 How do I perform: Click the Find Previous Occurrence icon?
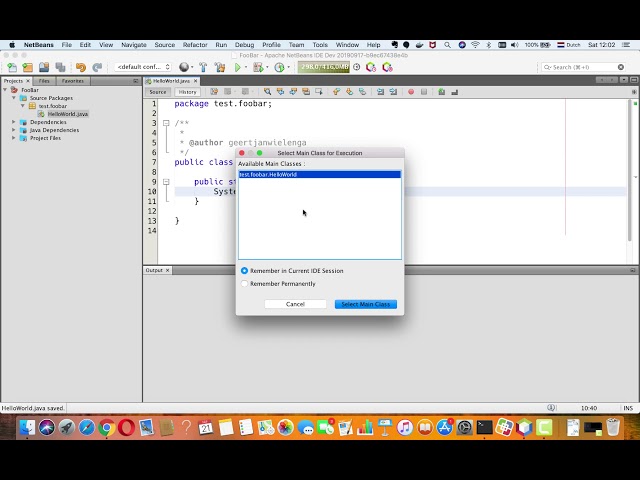point(280,92)
